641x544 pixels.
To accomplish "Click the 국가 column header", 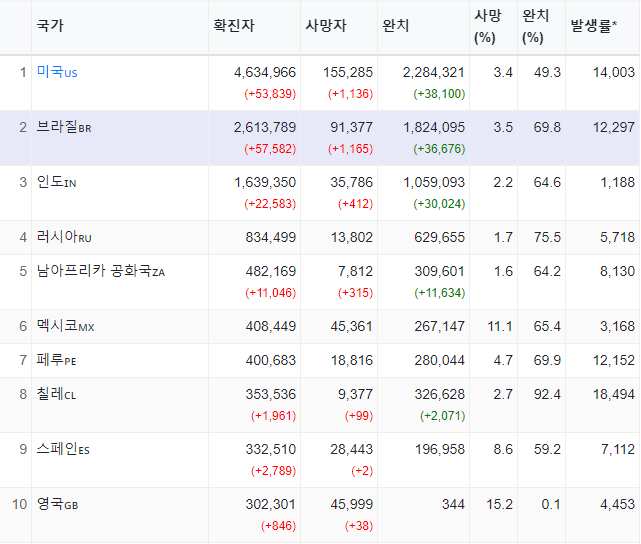I will [x=50, y=26].
